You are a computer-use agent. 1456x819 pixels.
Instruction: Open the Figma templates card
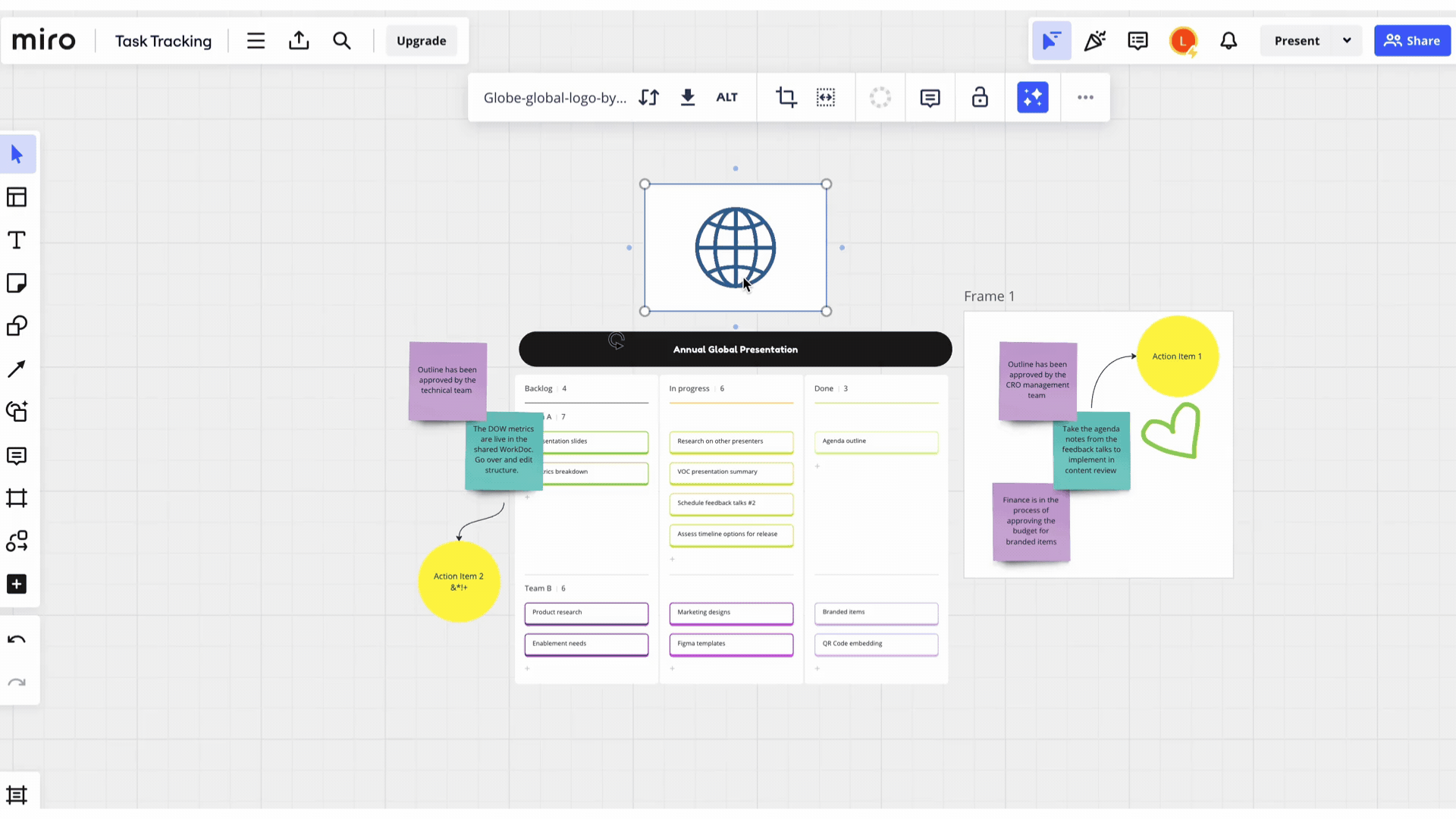731,644
